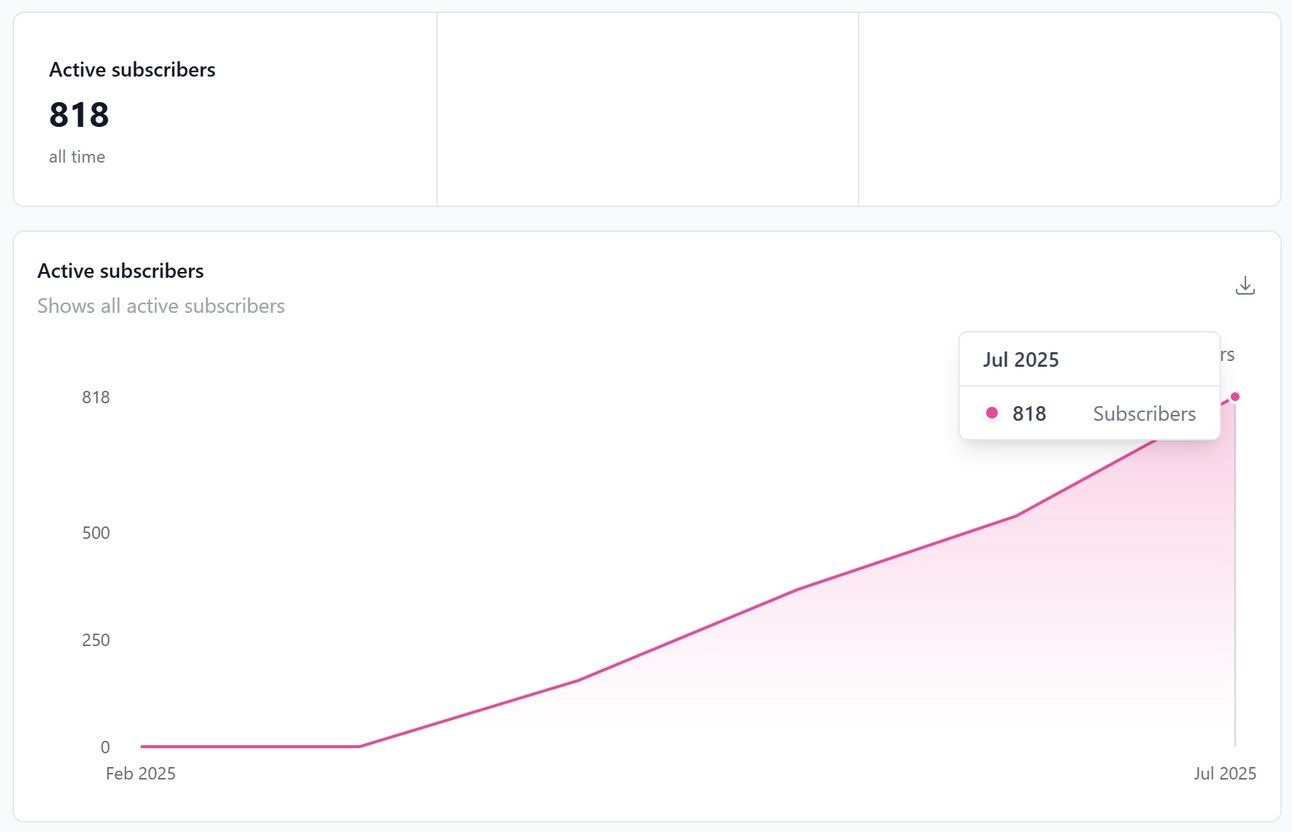Click the Jul 2025 x-axis label
Image resolution: width=1292 pixels, height=832 pixels.
point(1225,774)
